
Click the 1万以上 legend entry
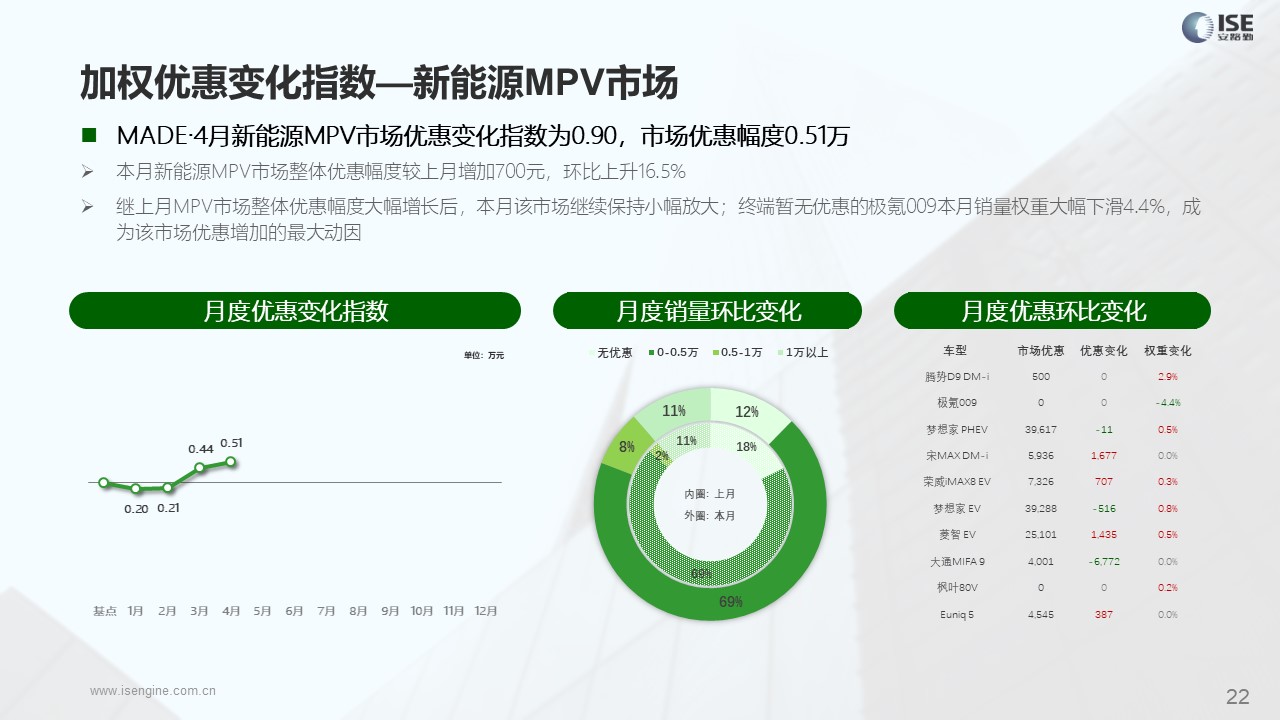802,353
